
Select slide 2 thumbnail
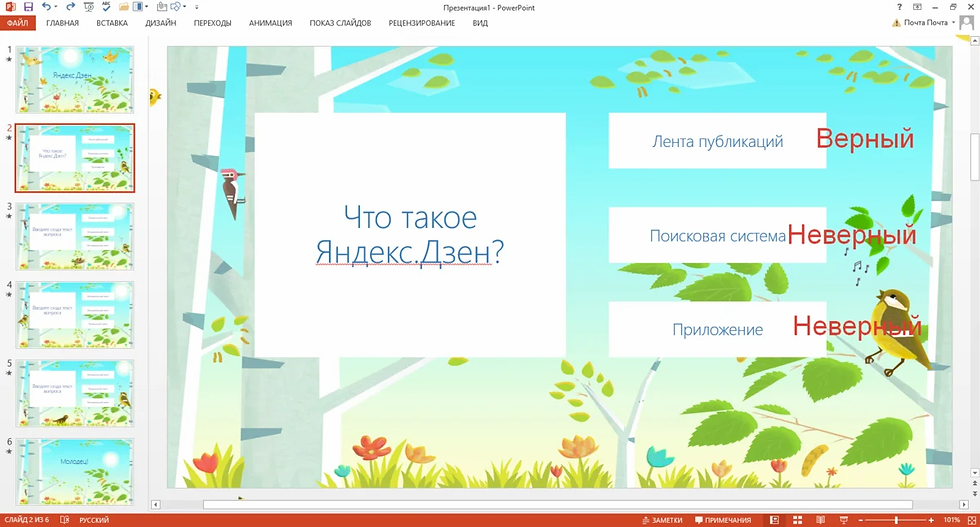[74, 158]
